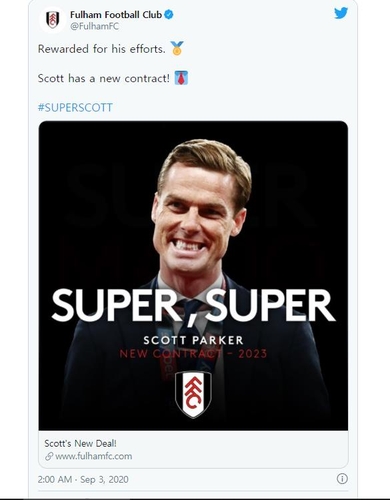
Task: Click the 'SCOTT PARKER' name caption
Action: (x=193, y=340)
